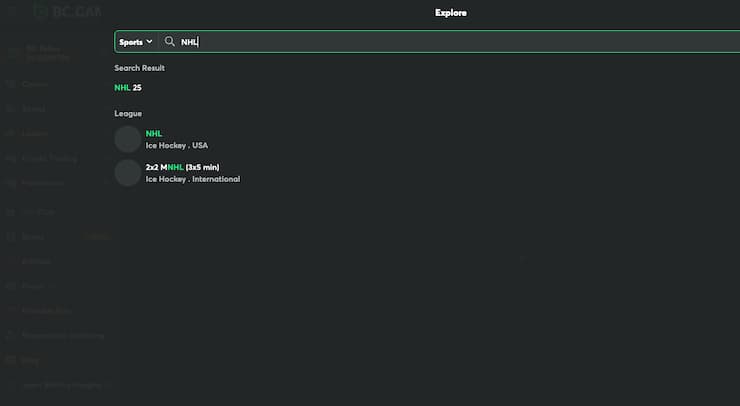The width and height of the screenshot is (740, 406).
Task: Select the NHL 25 search result
Action: (128, 88)
